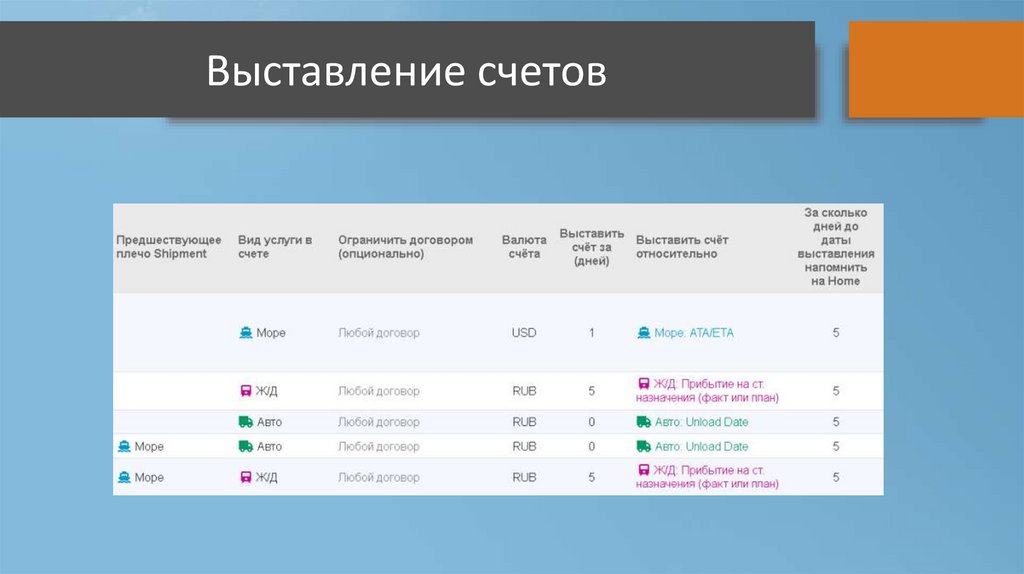
Task: Click days value 0 in Авто row with preceding Море
Action: tap(592, 447)
